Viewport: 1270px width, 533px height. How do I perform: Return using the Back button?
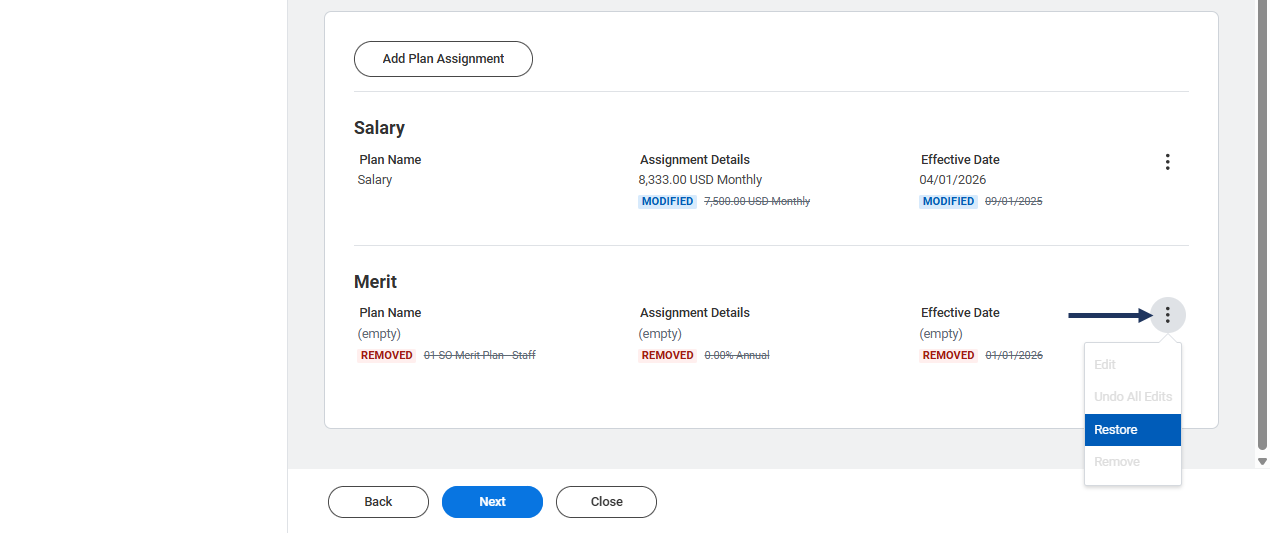(378, 502)
